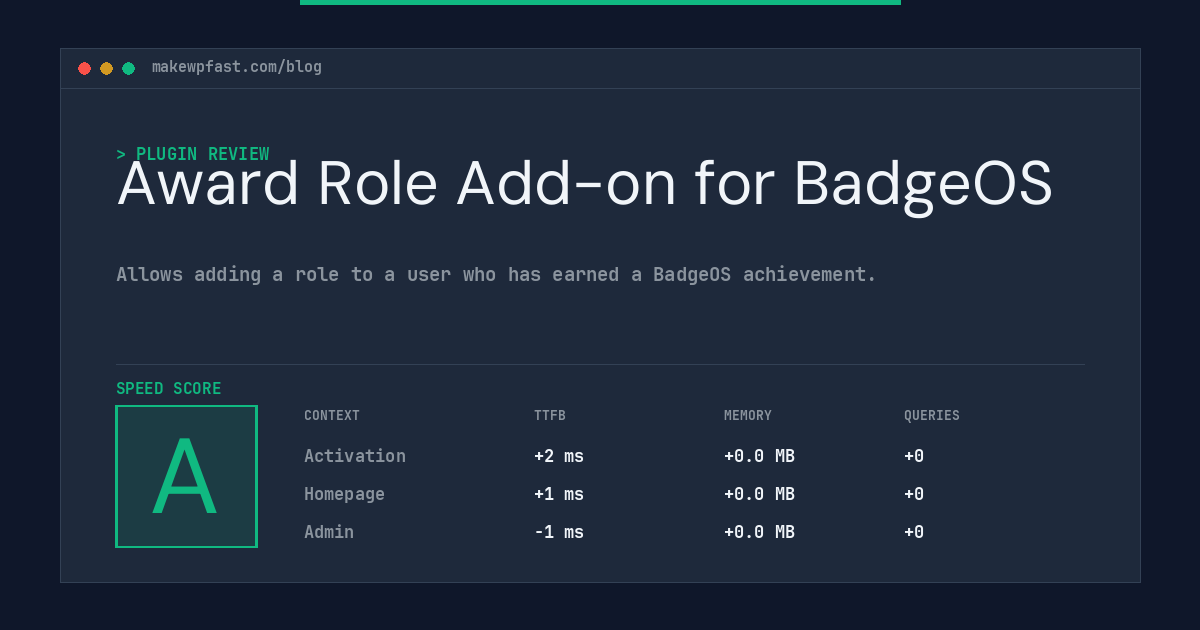Click the TTFB column header
Screen dimensions: 1200x630
pyautogui.click(x=550, y=416)
